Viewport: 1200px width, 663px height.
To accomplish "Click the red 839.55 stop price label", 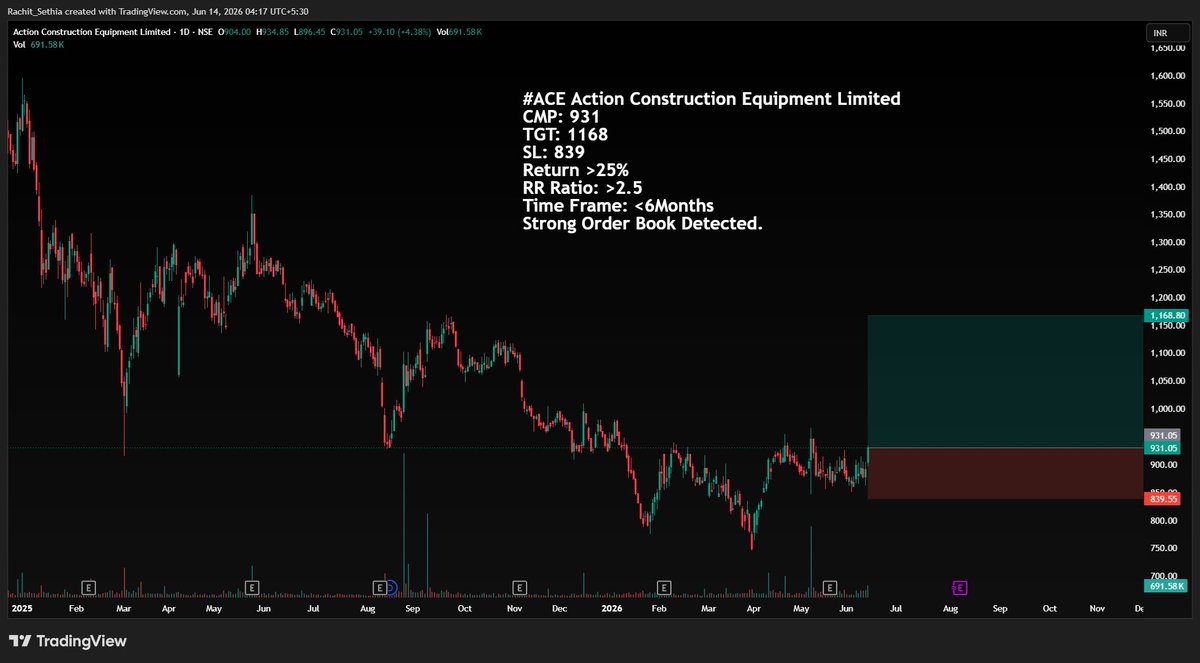I will pos(1162,498).
